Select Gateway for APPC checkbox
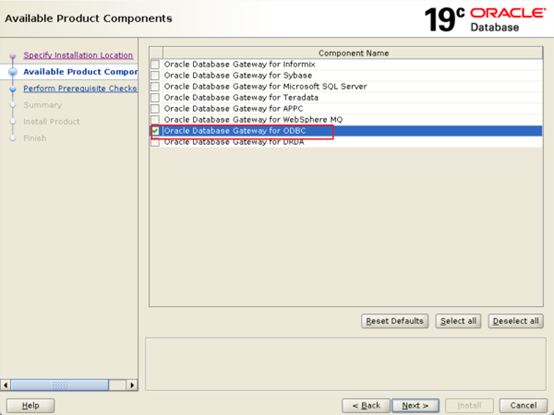The width and height of the screenshot is (554, 415). coord(155,109)
